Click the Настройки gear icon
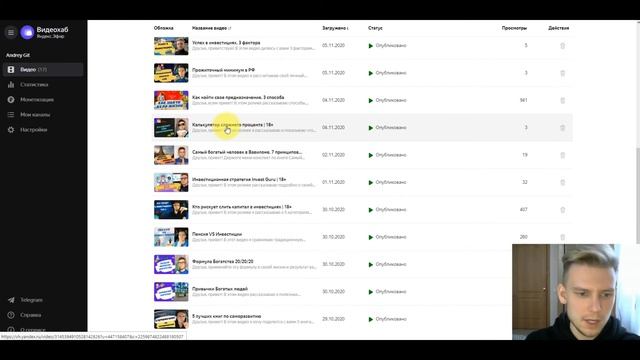Image resolution: width=640 pixels, height=360 pixels. tap(11, 130)
